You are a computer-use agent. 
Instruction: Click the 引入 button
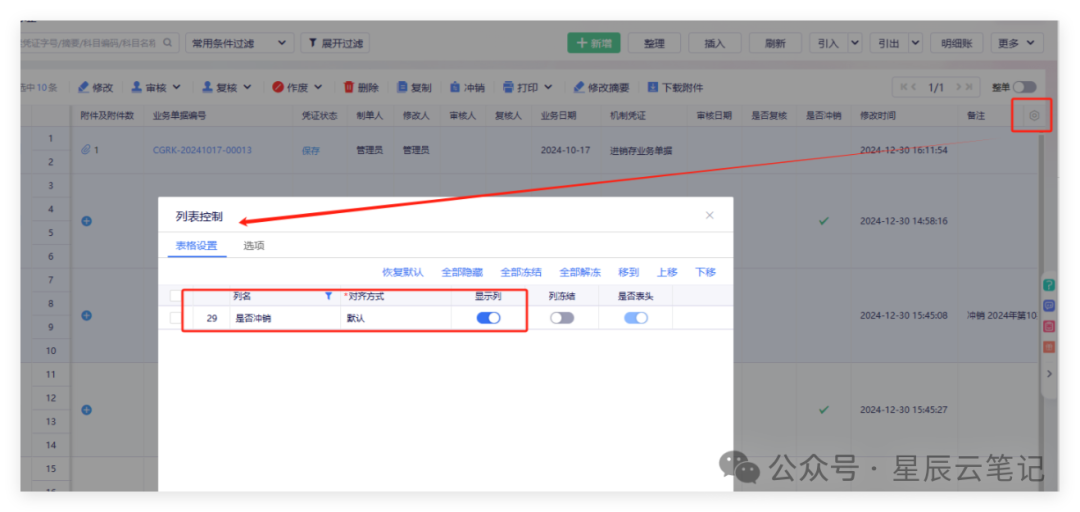(829, 43)
